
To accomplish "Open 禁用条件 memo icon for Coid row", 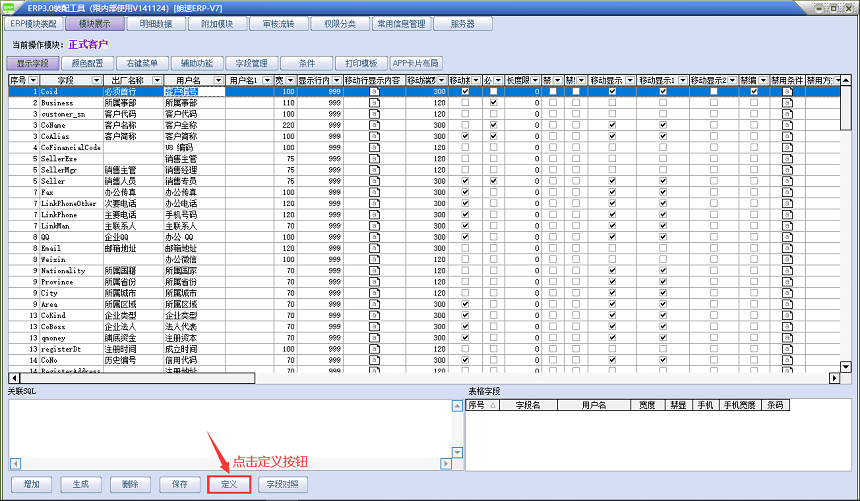I will click(x=787, y=91).
